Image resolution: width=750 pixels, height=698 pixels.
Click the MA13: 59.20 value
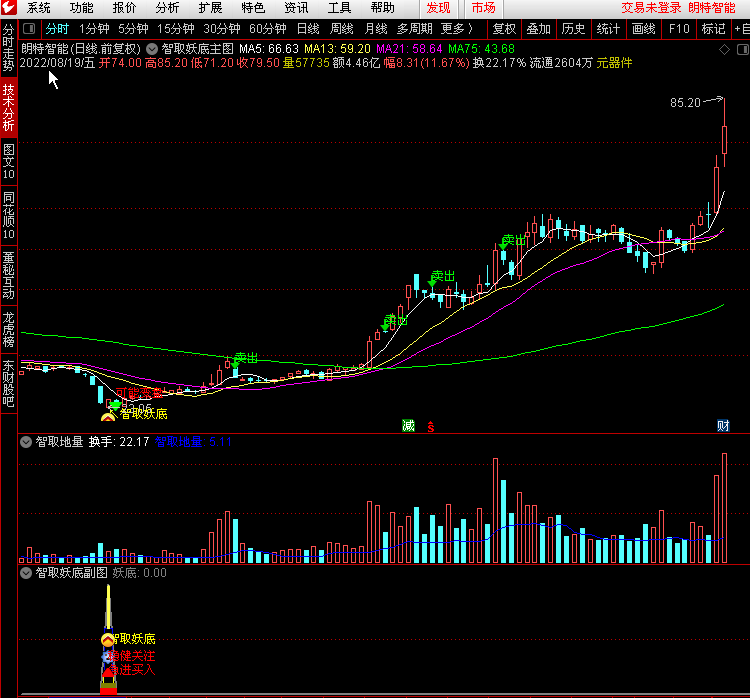coord(337,49)
